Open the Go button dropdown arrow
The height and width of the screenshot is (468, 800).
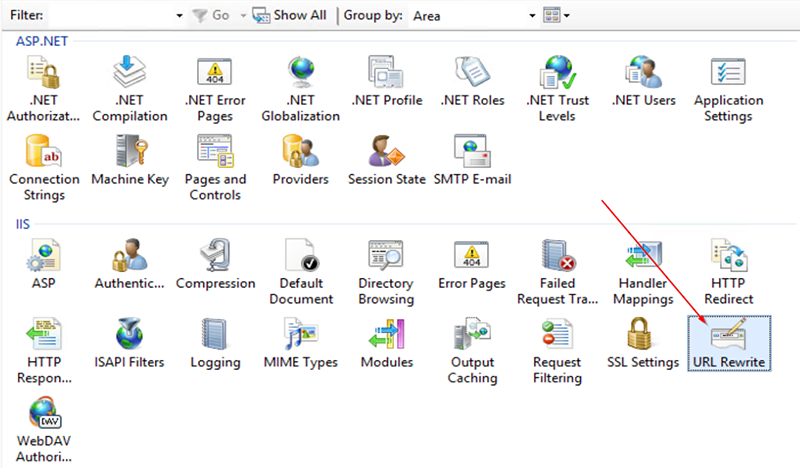[243, 16]
